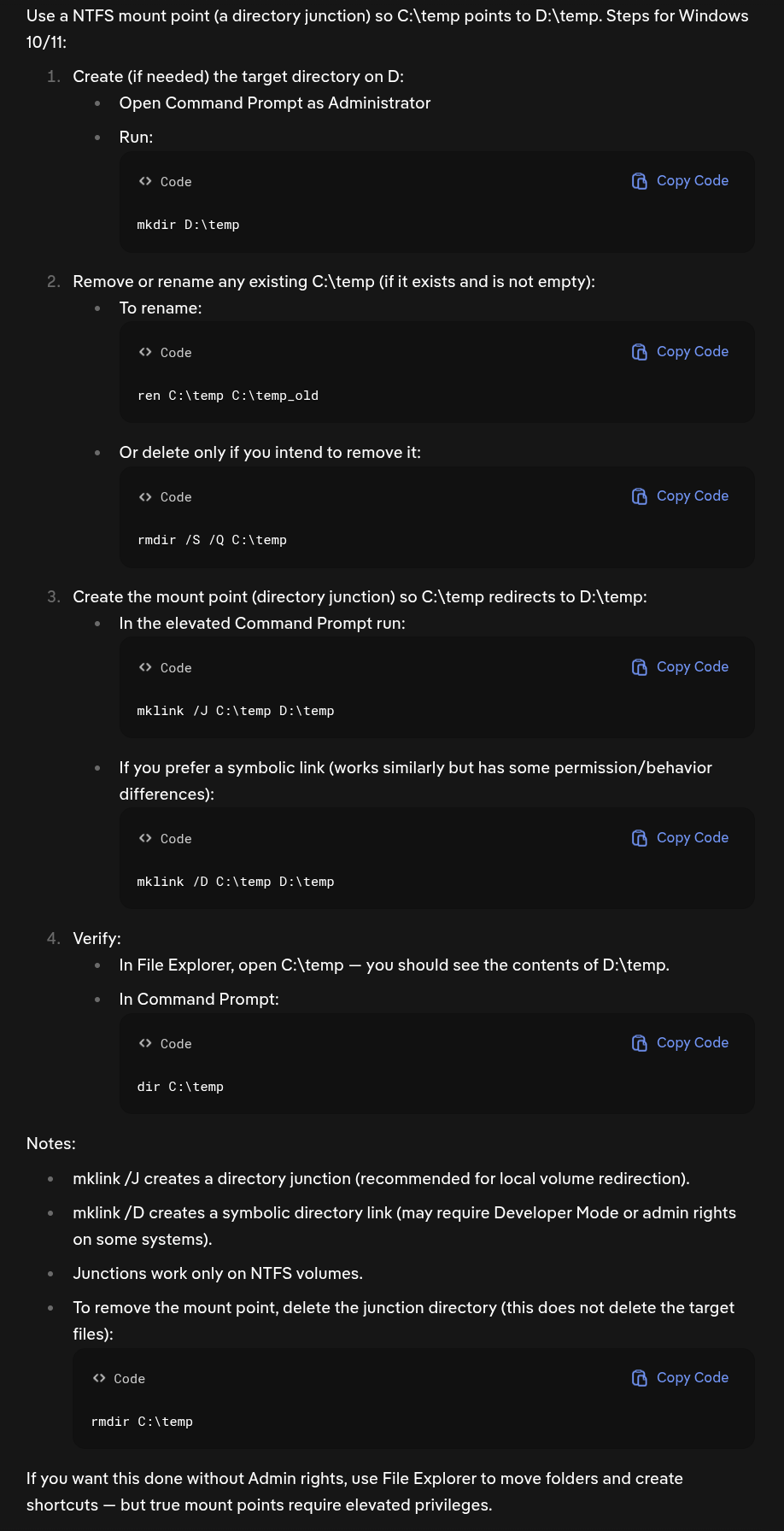Click the clipboard icon for the mklink /D block
The width and height of the screenshot is (784, 1531).
coord(639,838)
